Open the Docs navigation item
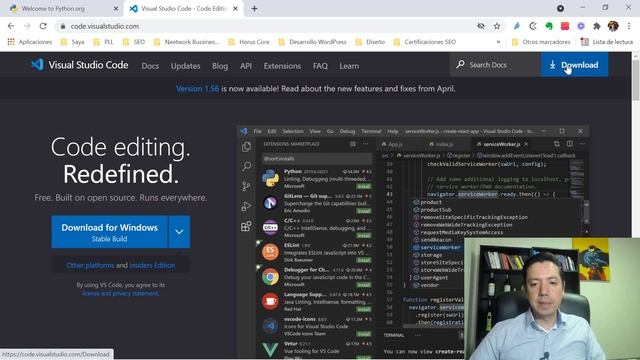 150,66
